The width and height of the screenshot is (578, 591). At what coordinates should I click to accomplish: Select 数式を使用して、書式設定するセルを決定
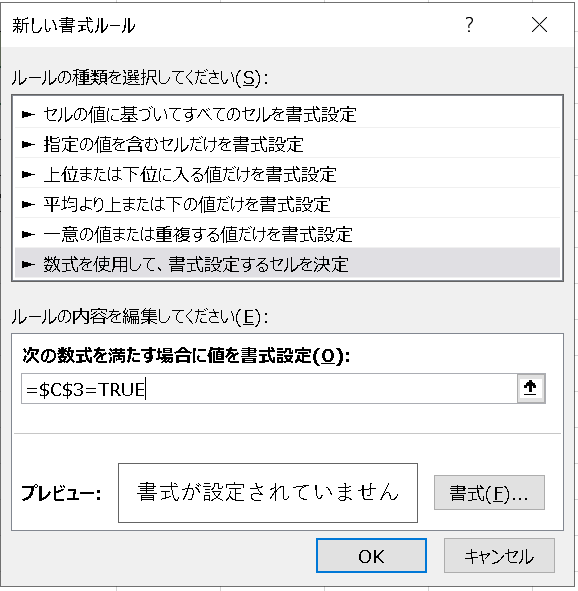click(x=287, y=264)
